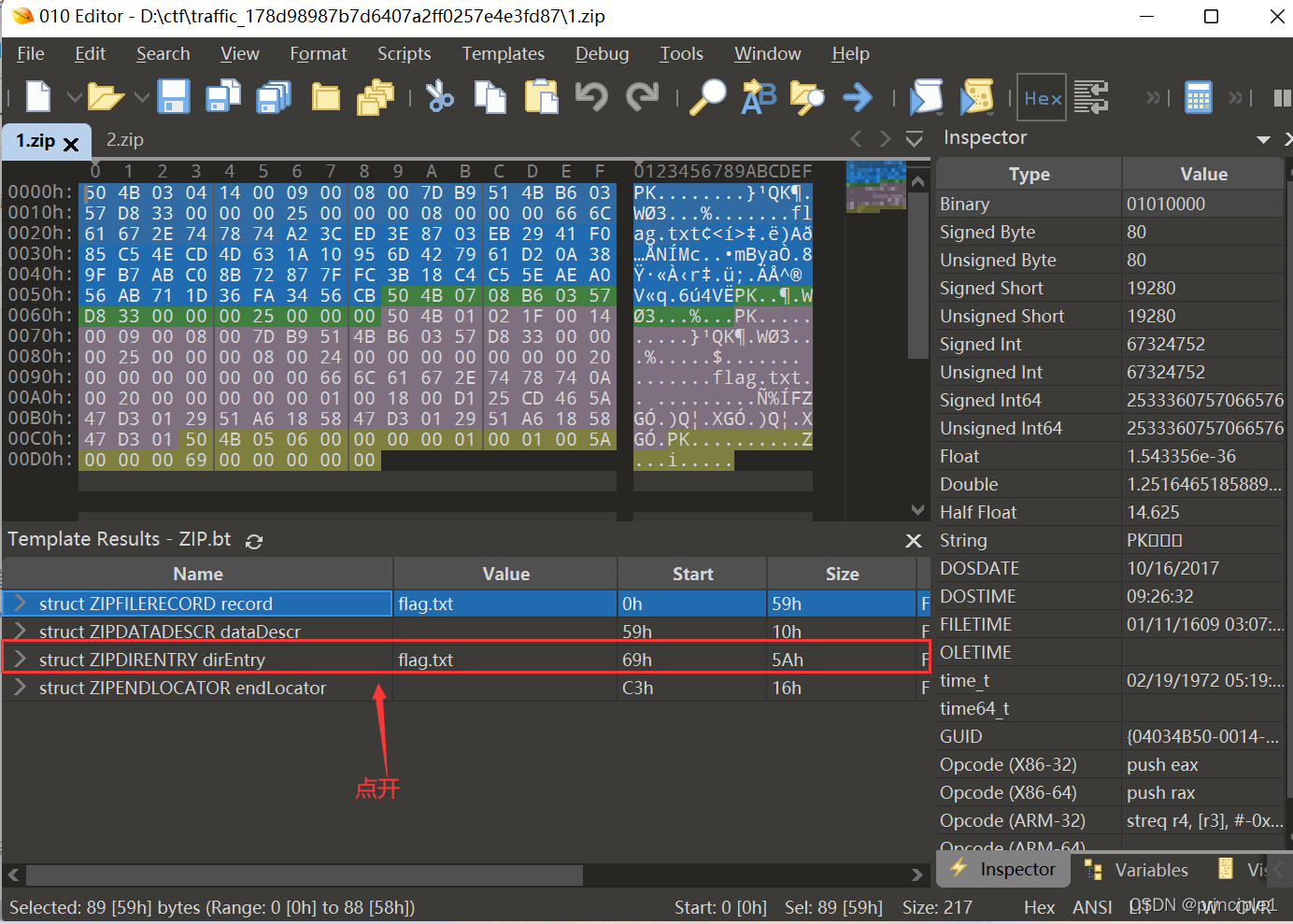Screen dimensions: 1293x924
Task: Open the Inspector panel dropdown arrow
Action: point(1263,139)
